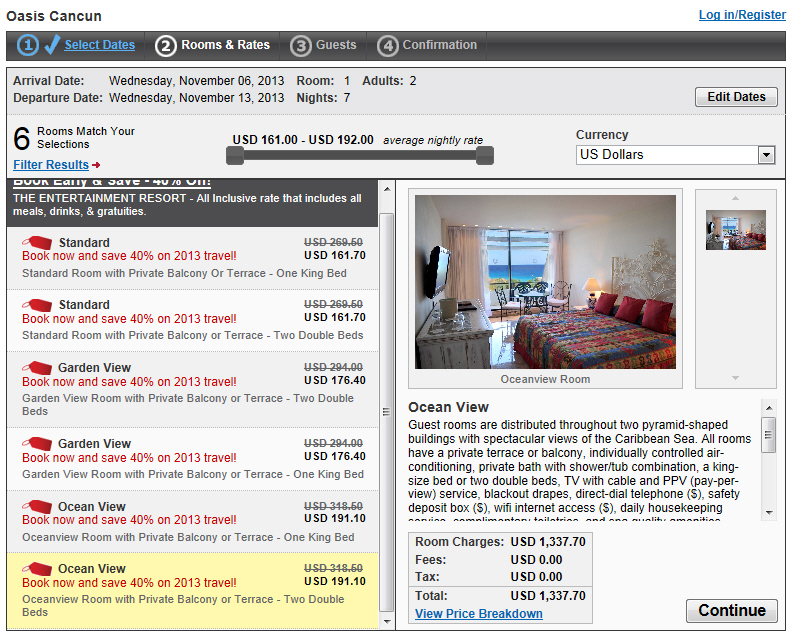Click the 6 Rooms Match Your Selections text
This screenshot has width=802, height=639.
(x=74, y=138)
